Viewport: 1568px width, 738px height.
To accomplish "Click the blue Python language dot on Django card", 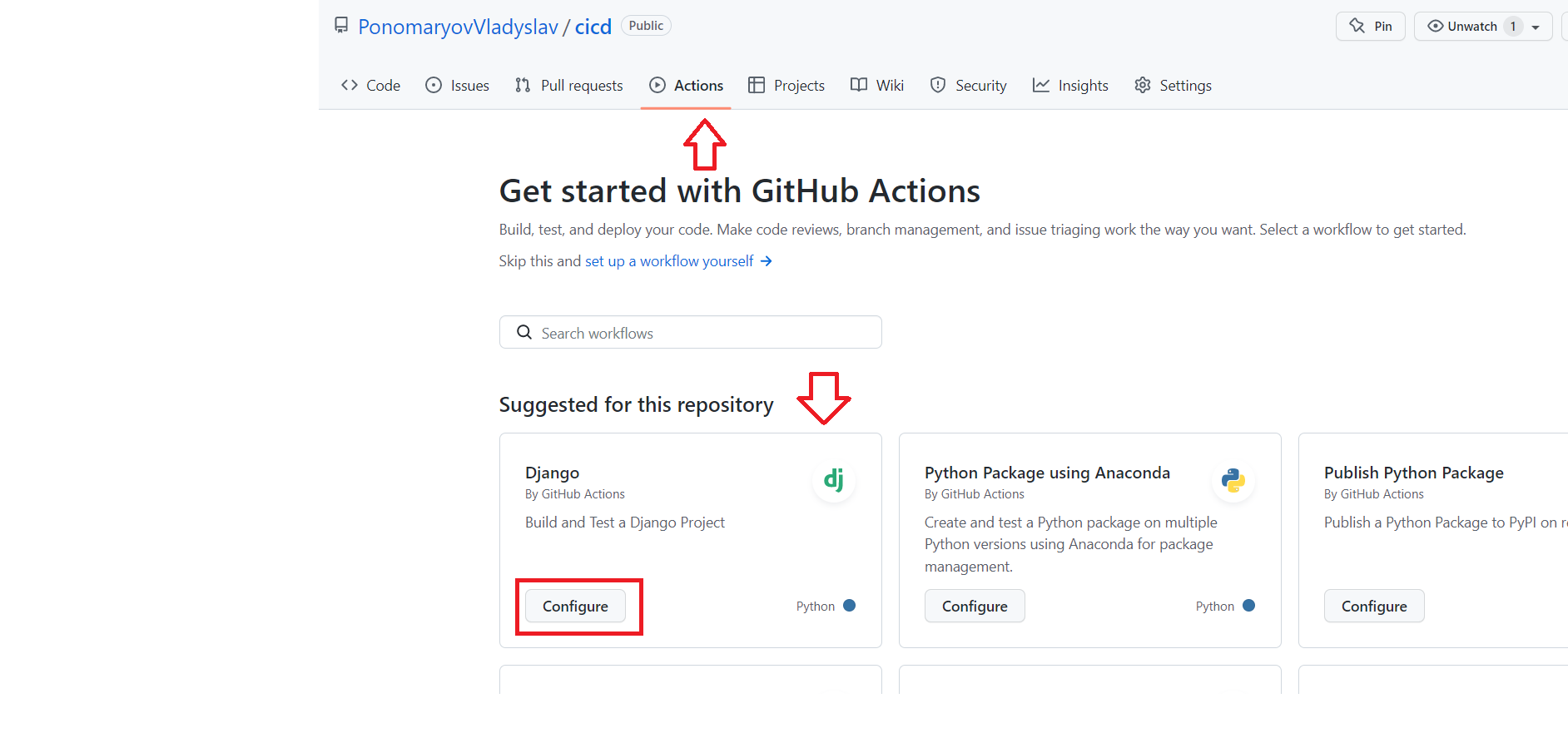I will coord(849,606).
